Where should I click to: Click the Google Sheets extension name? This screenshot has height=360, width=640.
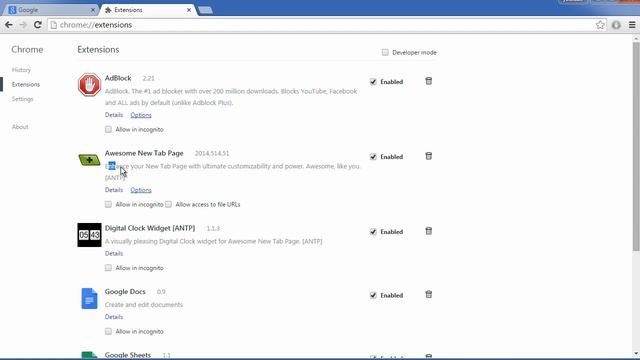[128, 355]
